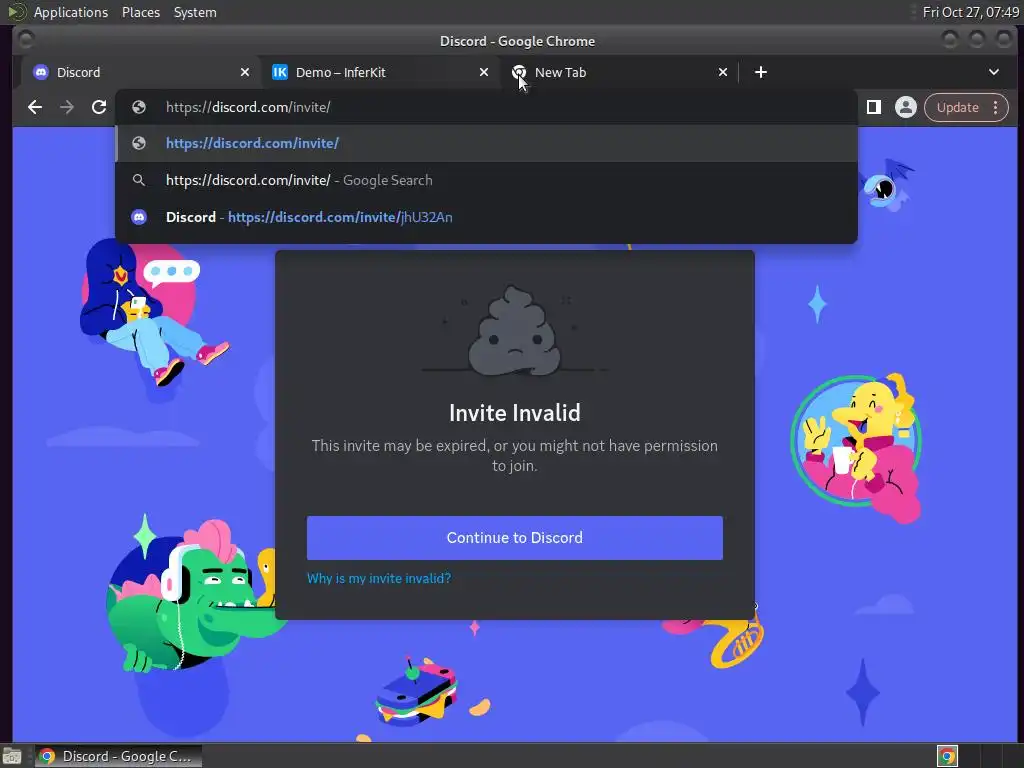
Task: Click the Chrome favicon on New Tab
Action: click(519, 72)
